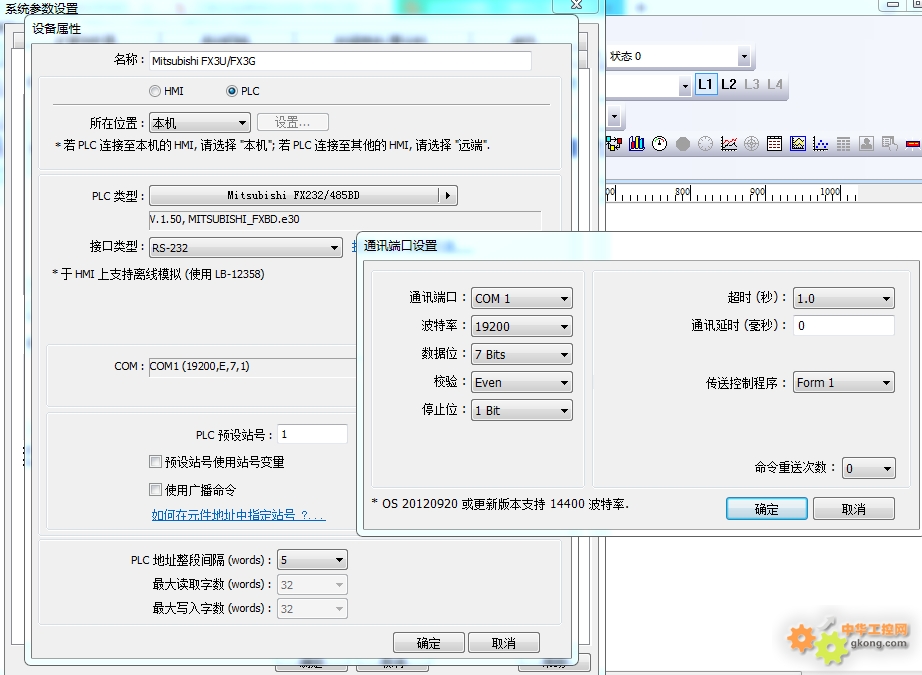Click the red moving banner icon

tap(913, 143)
